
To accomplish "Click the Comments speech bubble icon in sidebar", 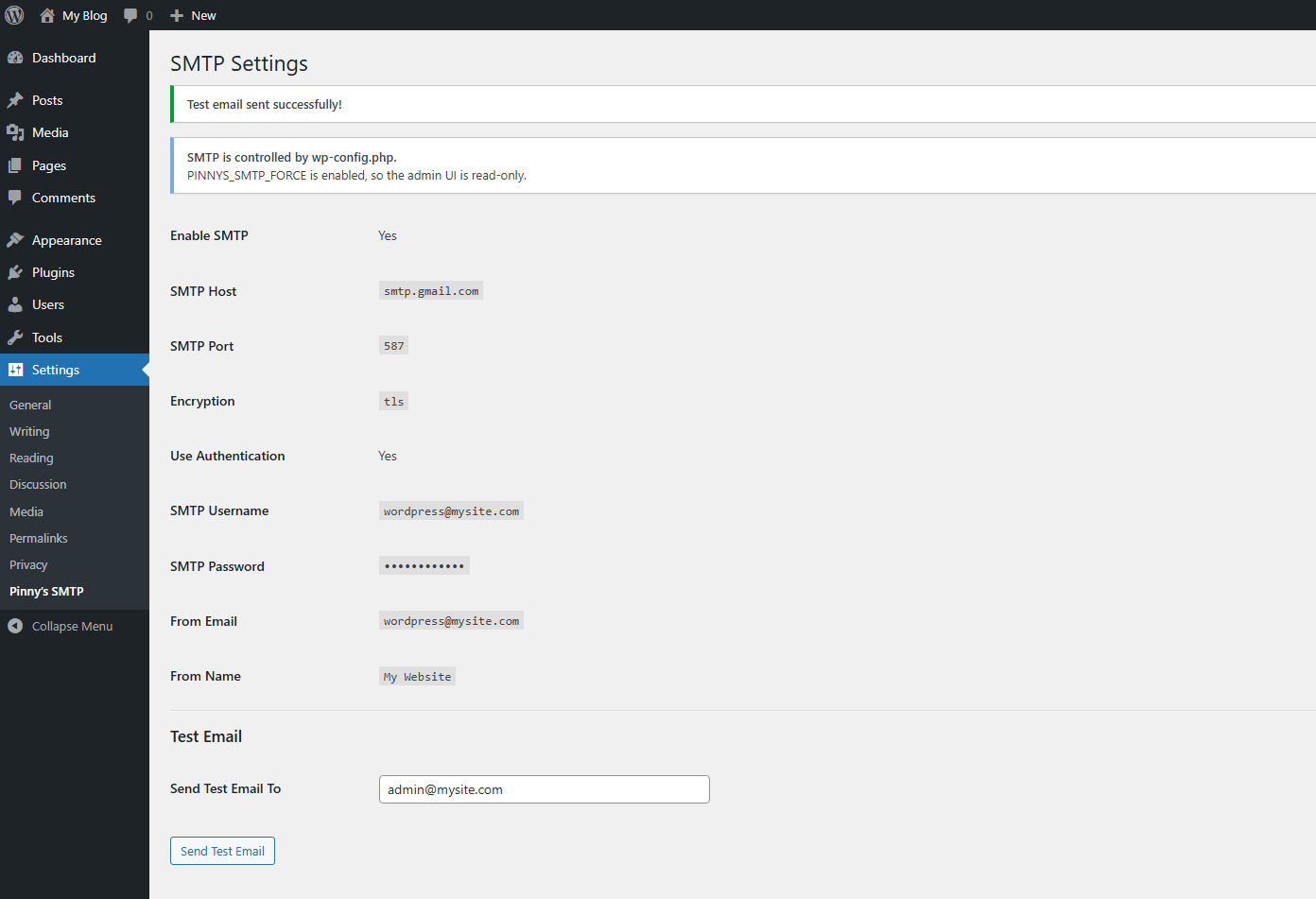I will (x=16, y=198).
